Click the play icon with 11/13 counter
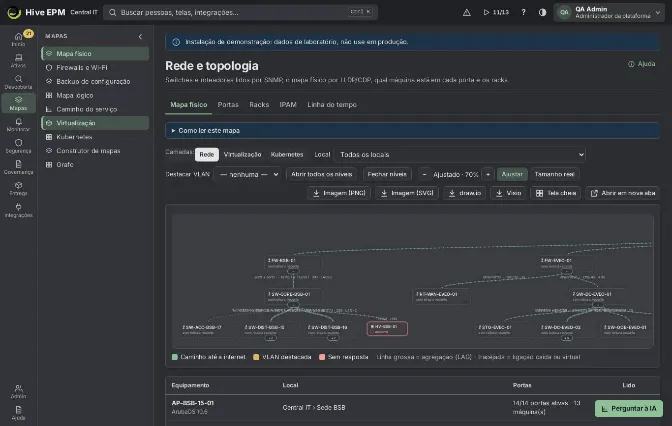 [496, 12]
